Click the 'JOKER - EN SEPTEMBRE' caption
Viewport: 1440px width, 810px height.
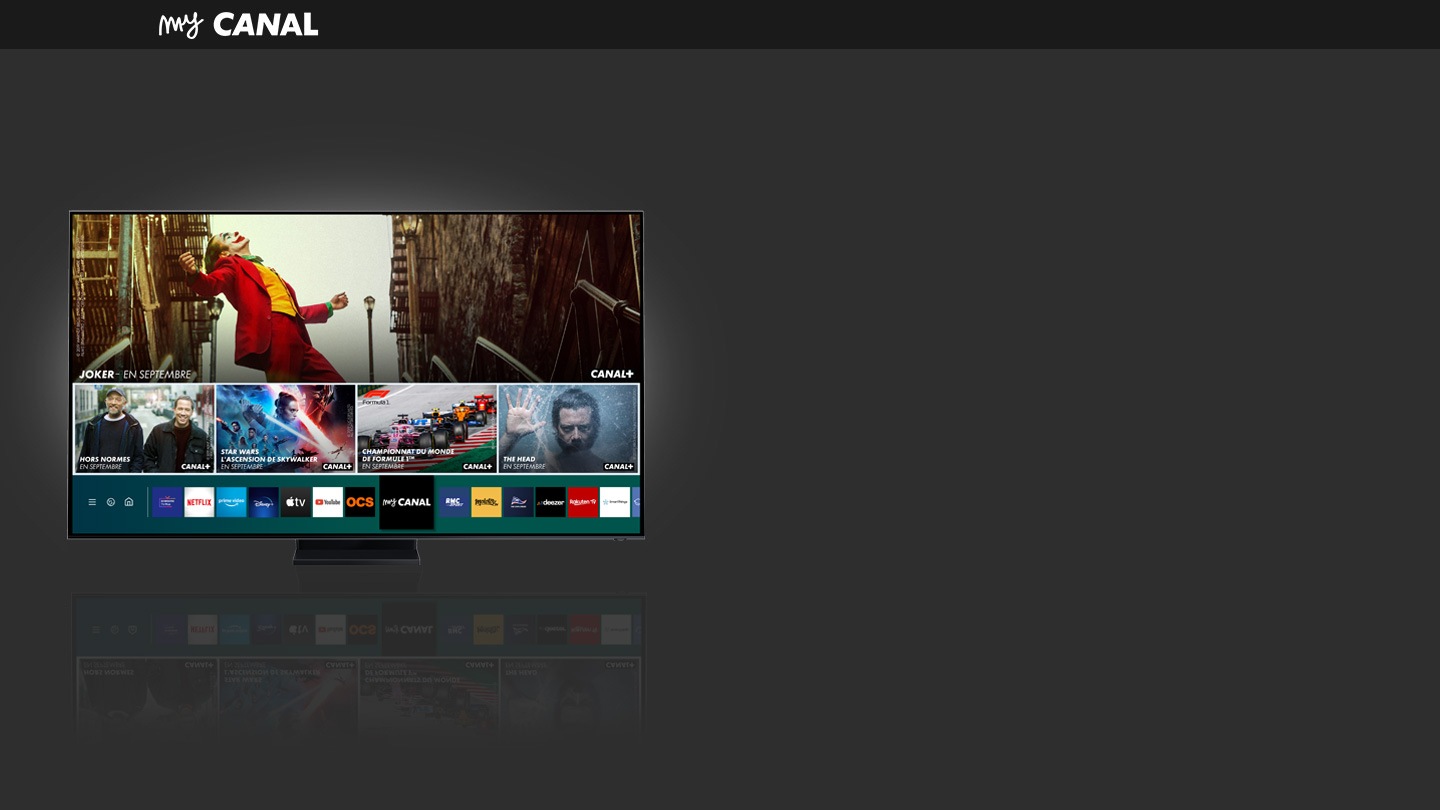coord(135,374)
